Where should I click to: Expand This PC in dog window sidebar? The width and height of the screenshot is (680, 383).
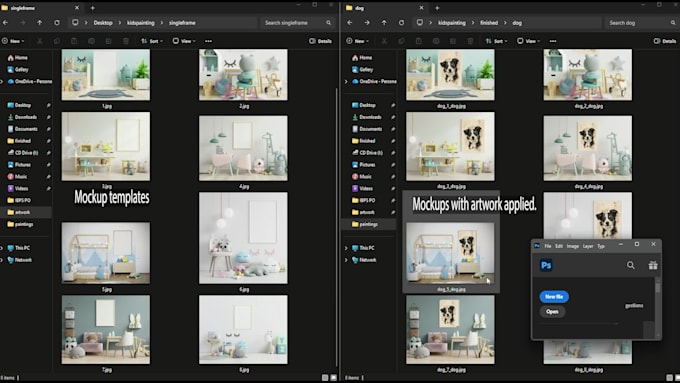click(x=346, y=248)
